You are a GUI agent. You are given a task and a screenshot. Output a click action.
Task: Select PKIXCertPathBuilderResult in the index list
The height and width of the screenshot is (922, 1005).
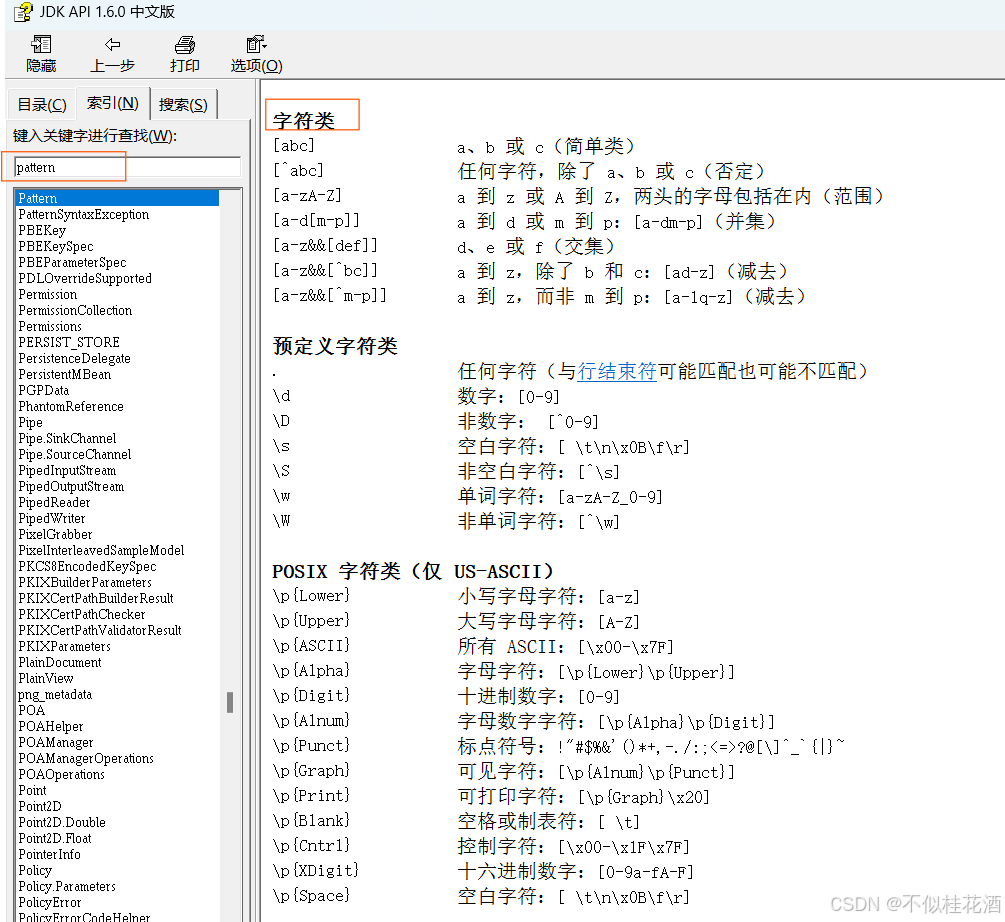pyautogui.click(x=96, y=599)
